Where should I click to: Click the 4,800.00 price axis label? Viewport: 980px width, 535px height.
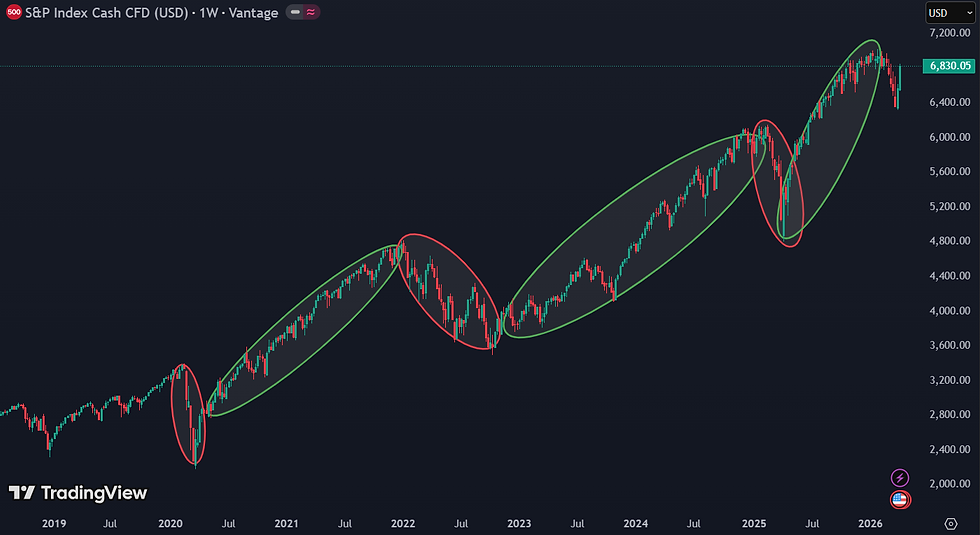949,241
